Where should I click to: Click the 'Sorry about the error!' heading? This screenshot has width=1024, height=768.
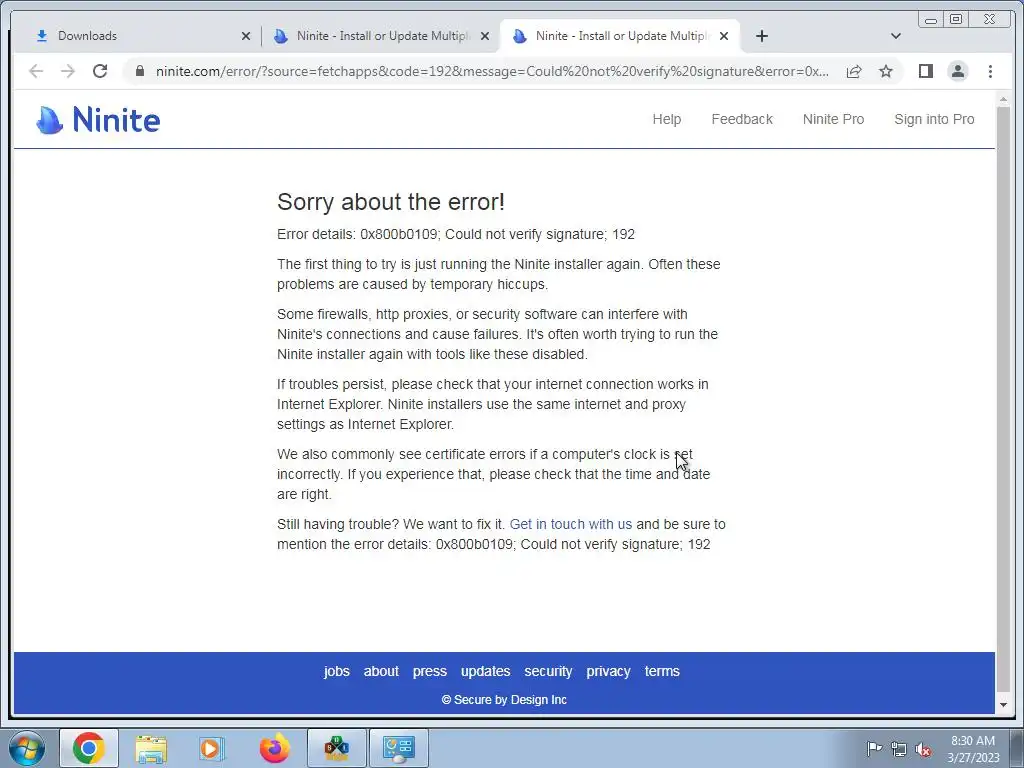[391, 202]
